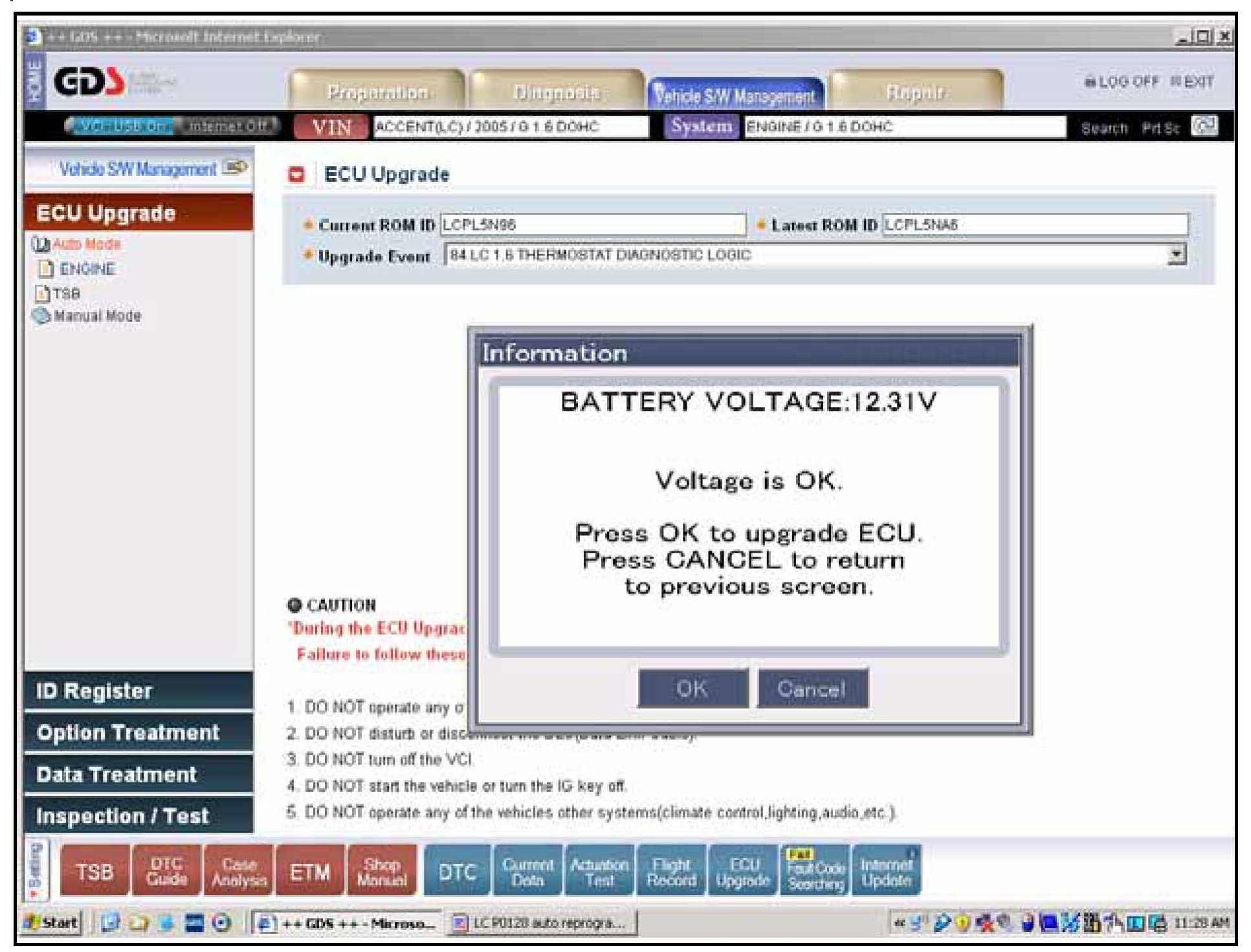Open the Shop Manual icon
The image size is (1251, 952).
pos(382,871)
